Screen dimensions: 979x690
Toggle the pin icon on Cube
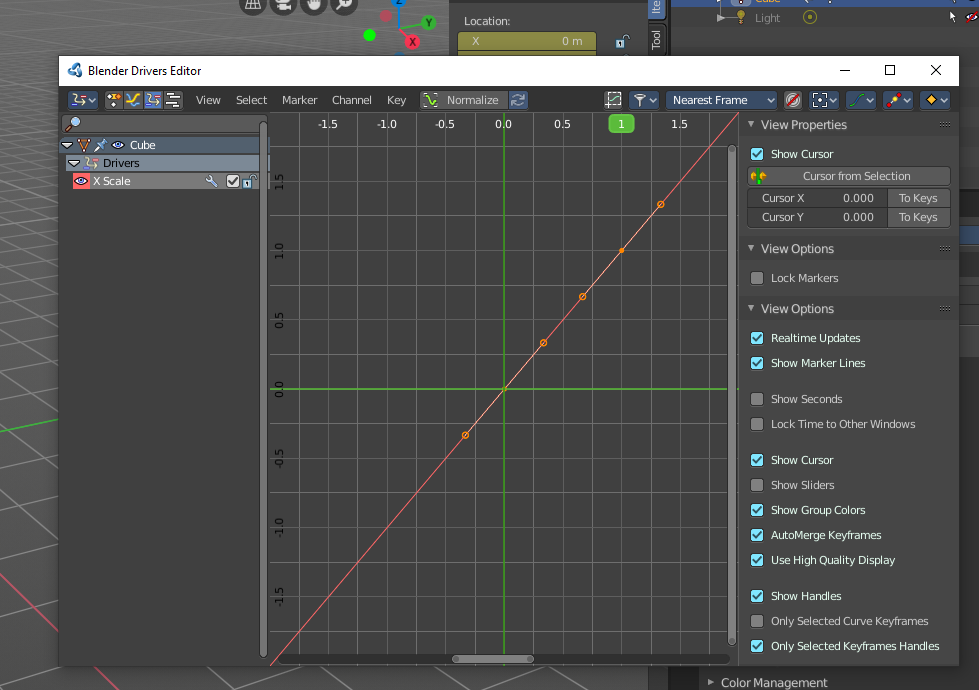101,145
